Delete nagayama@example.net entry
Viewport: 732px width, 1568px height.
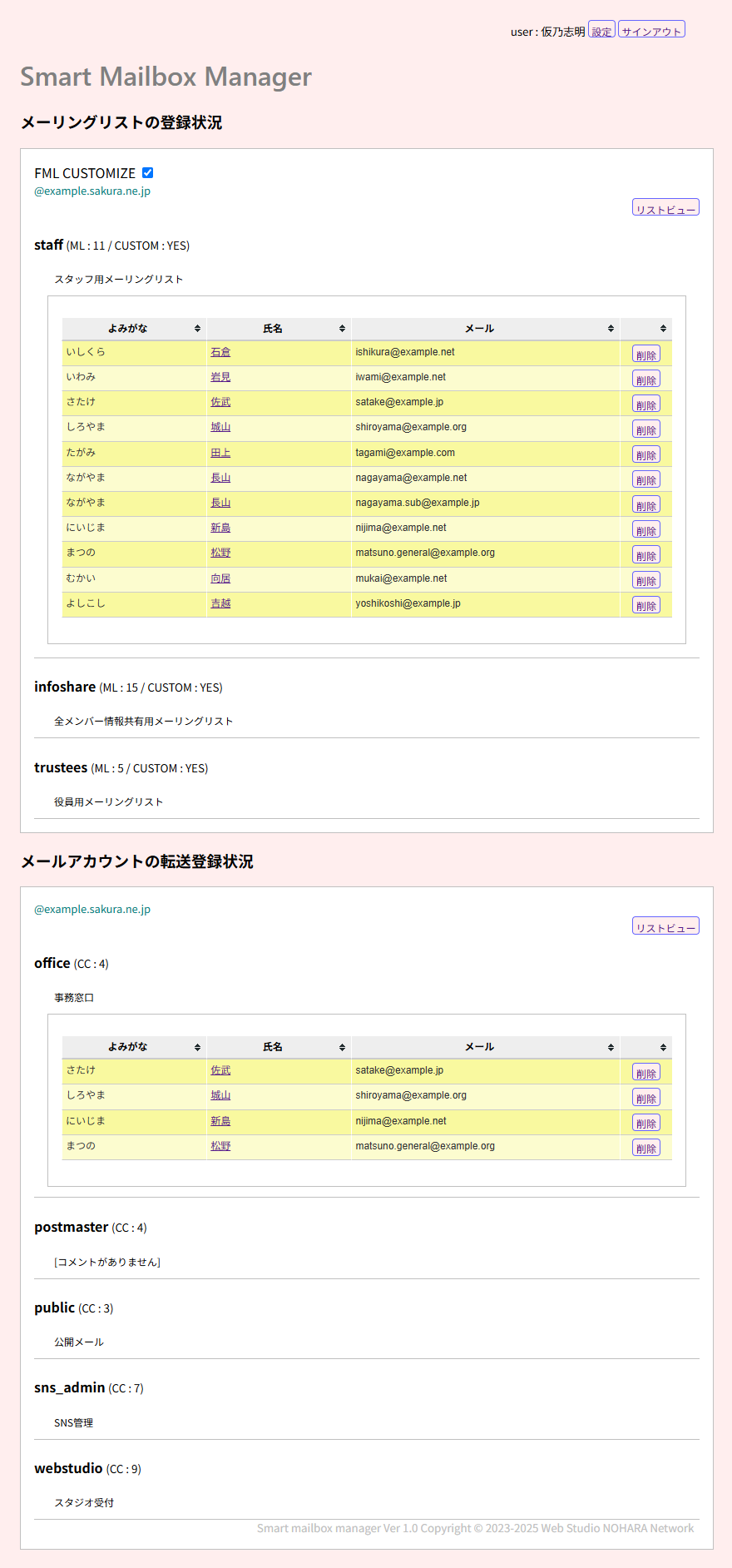[646, 479]
